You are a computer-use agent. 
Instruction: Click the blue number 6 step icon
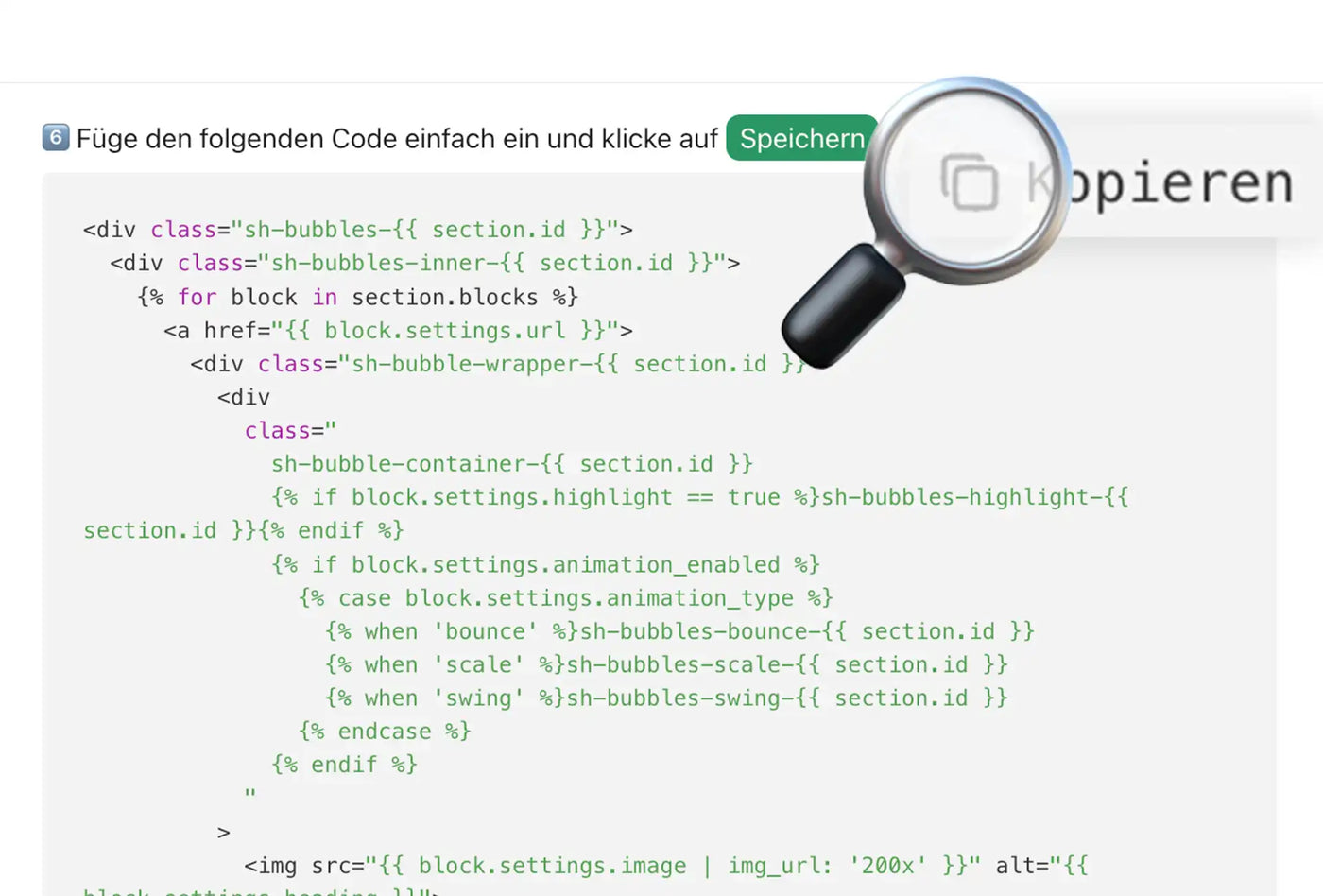(56, 138)
